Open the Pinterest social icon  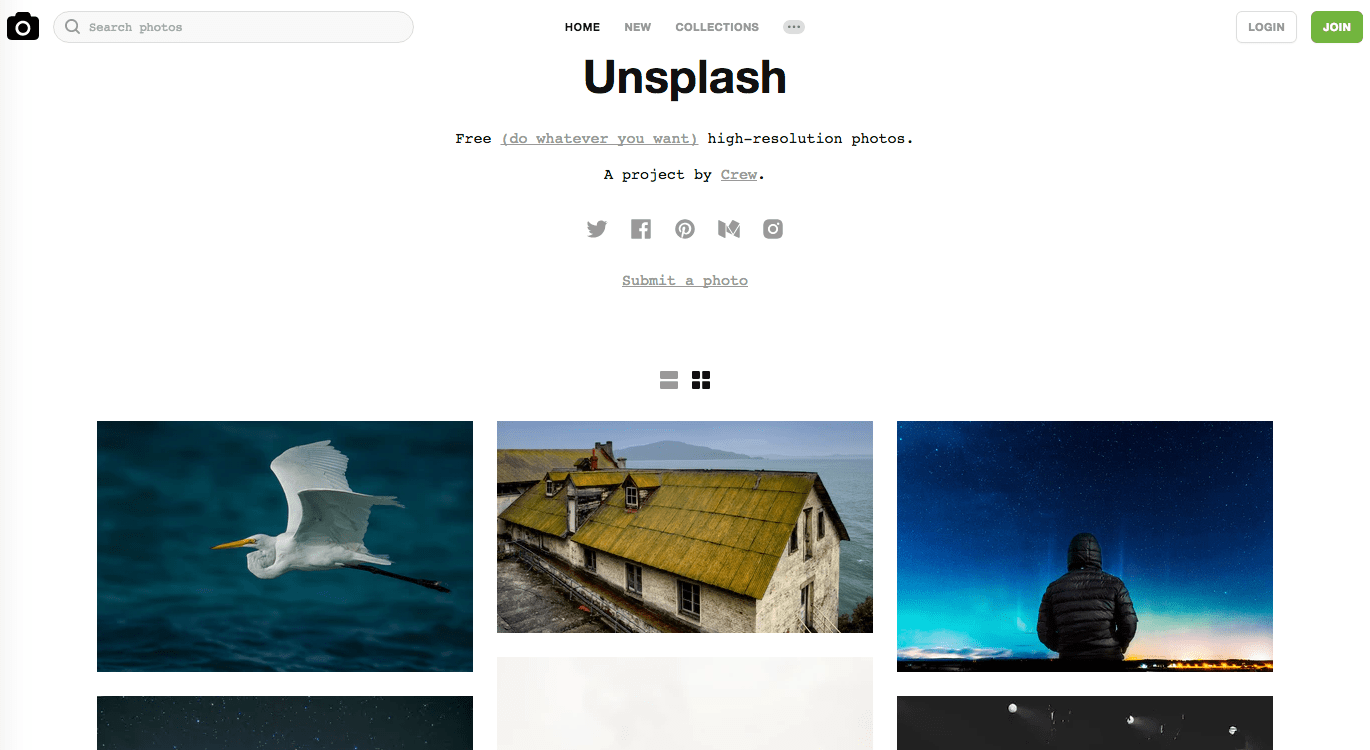click(685, 229)
